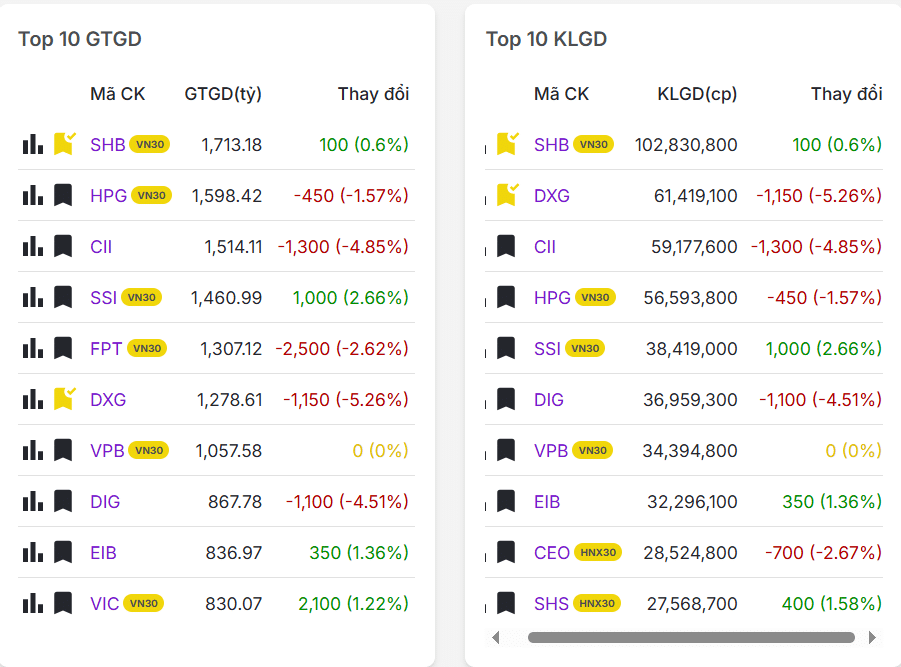The height and width of the screenshot is (667, 901).
Task: Click the scroll left arrow in KLGD table
Action: click(496, 637)
